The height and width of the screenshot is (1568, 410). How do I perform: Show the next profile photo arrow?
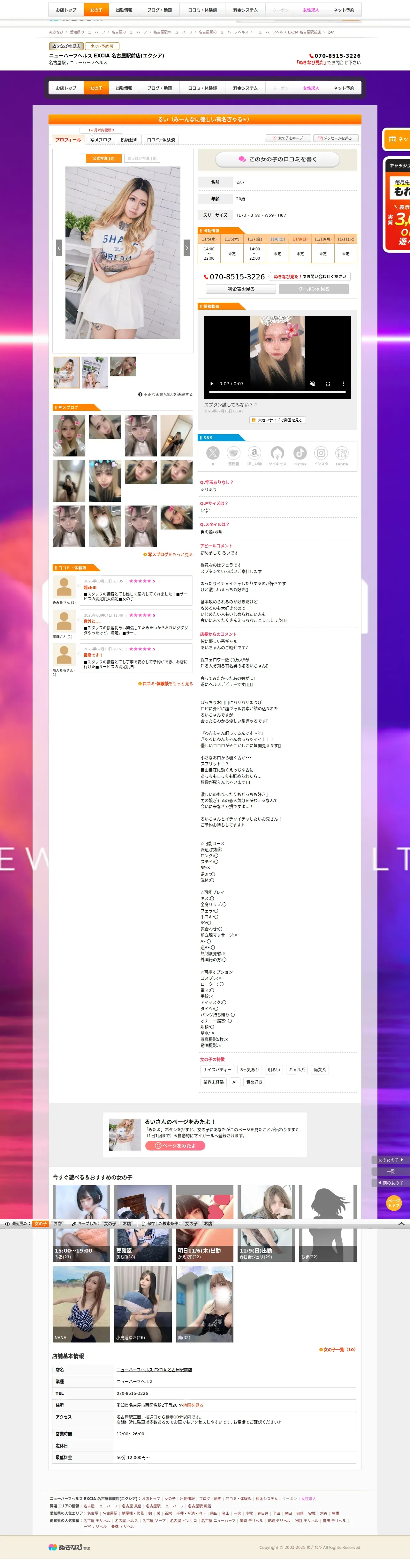pos(186,247)
